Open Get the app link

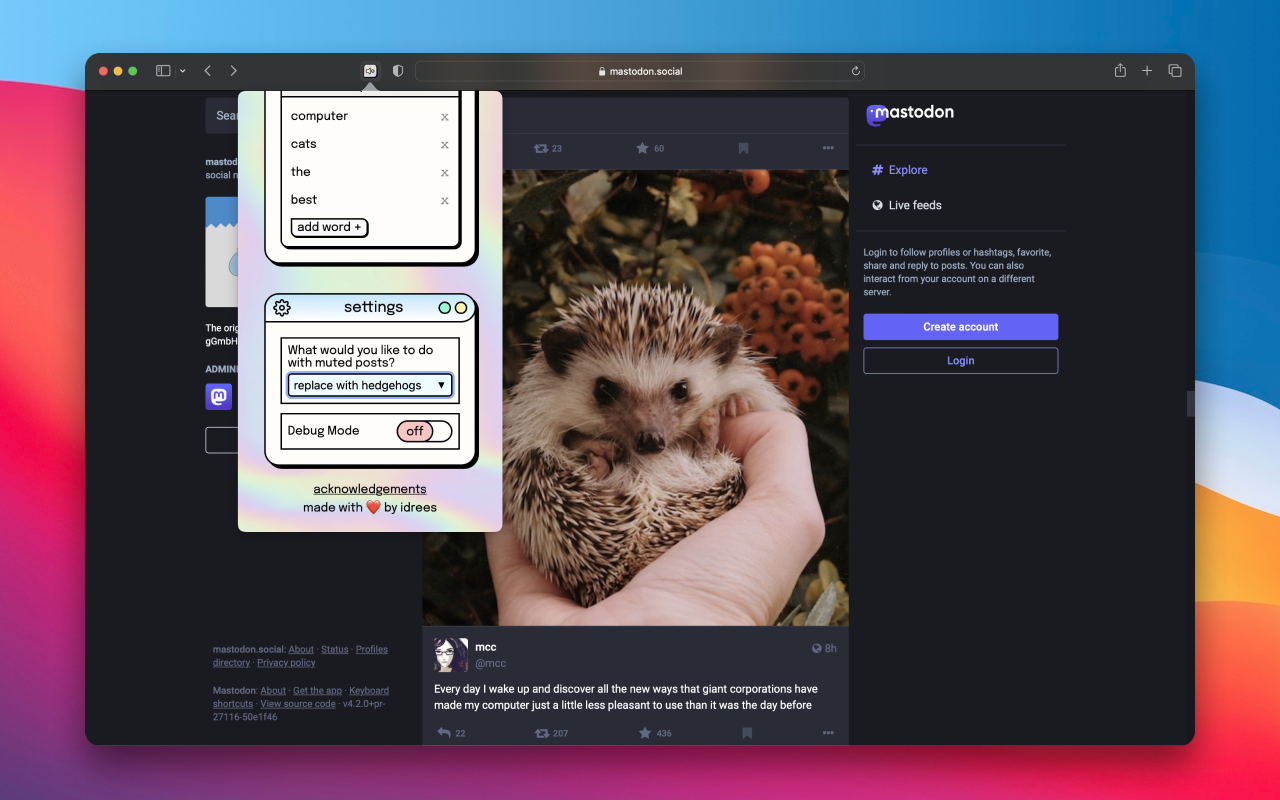click(x=318, y=691)
